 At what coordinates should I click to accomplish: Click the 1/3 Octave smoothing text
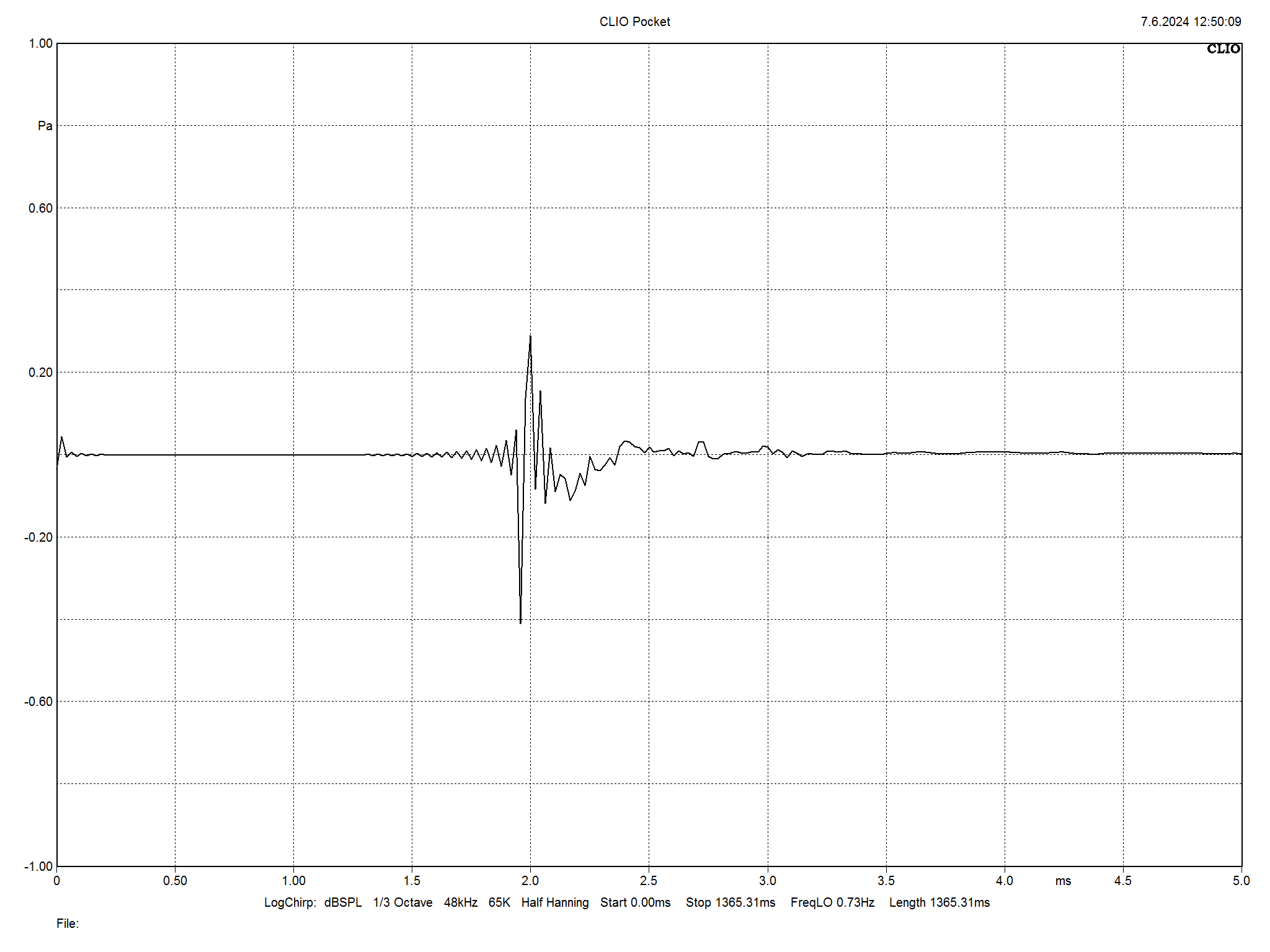tap(402, 903)
